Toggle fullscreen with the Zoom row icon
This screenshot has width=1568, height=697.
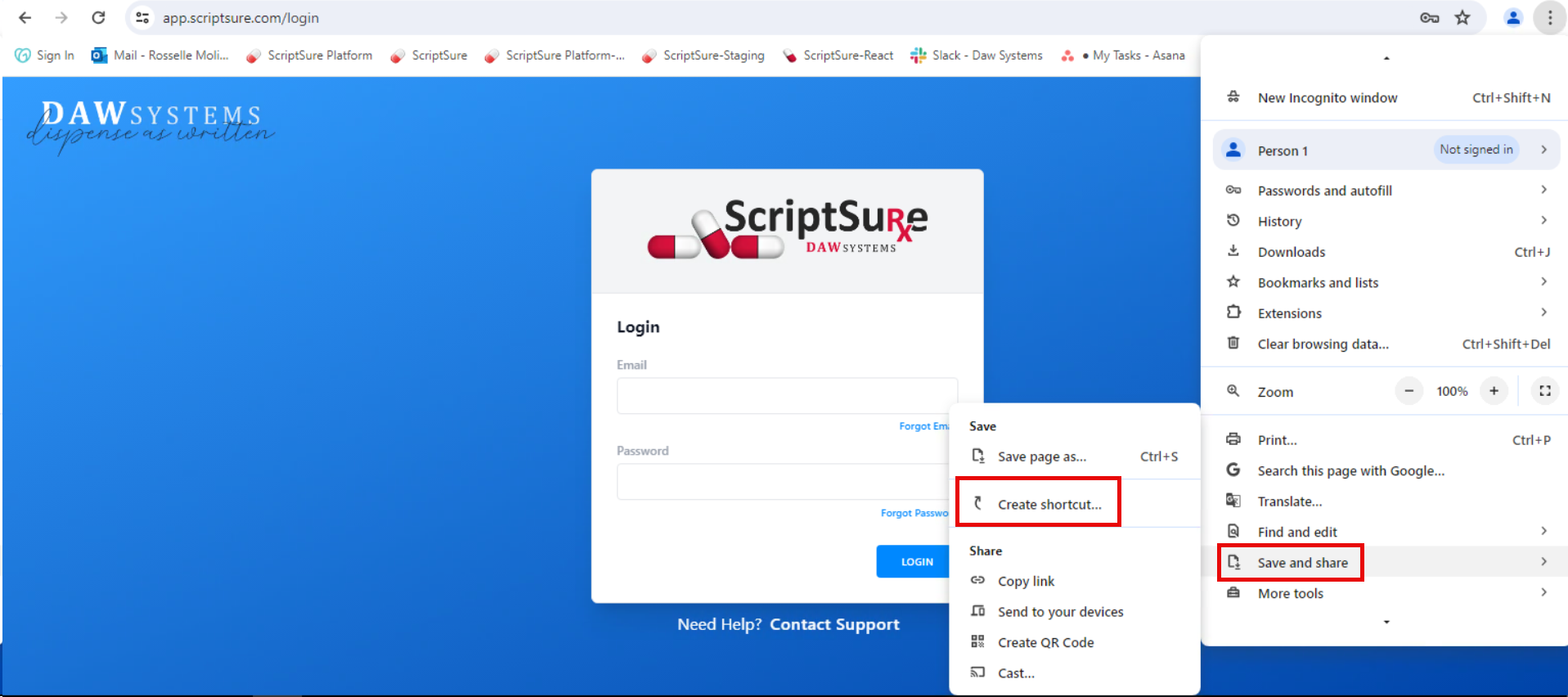[1545, 391]
